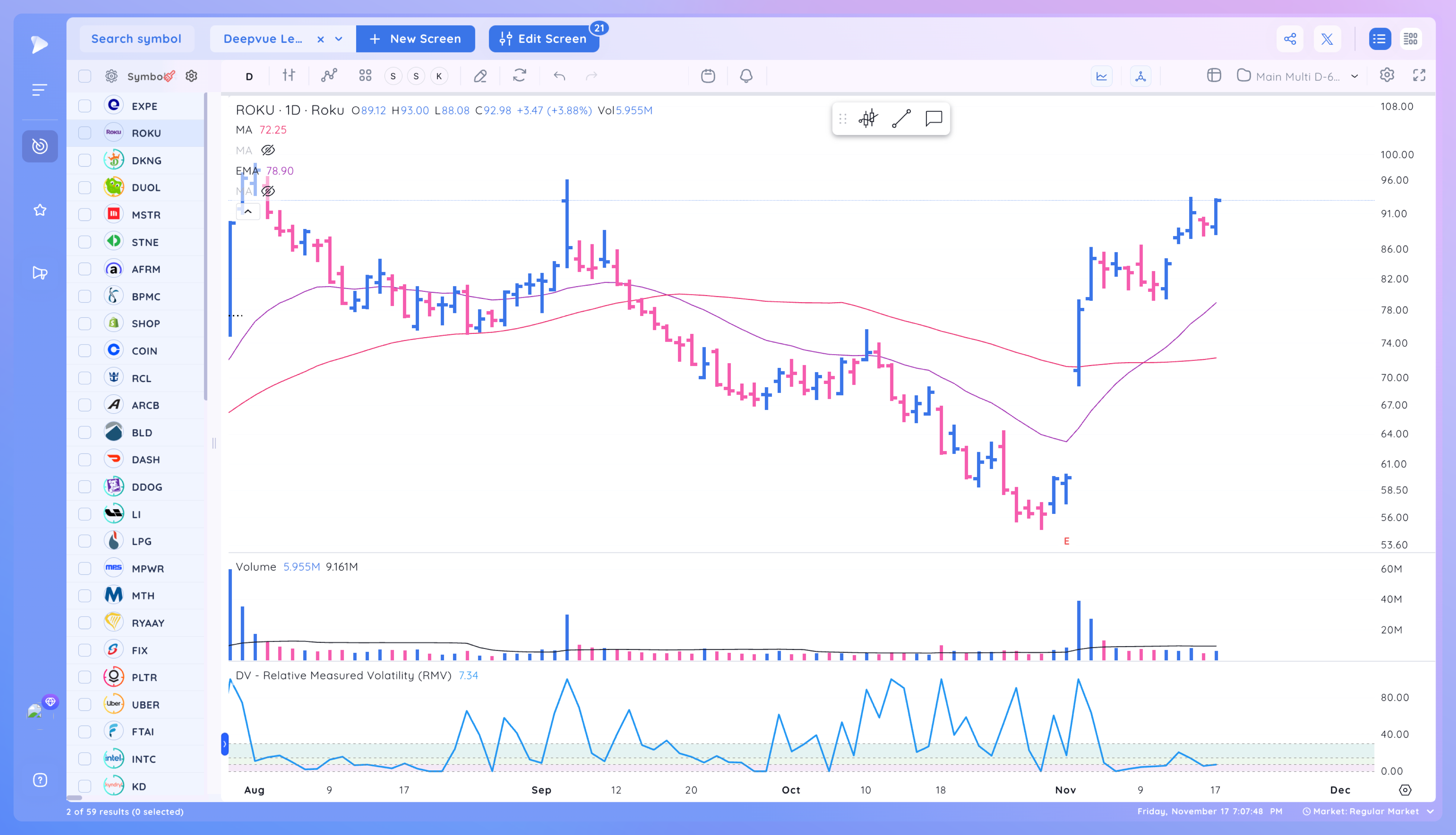Click the New Screen button
1456x835 pixels.
[x=416, y=39]
